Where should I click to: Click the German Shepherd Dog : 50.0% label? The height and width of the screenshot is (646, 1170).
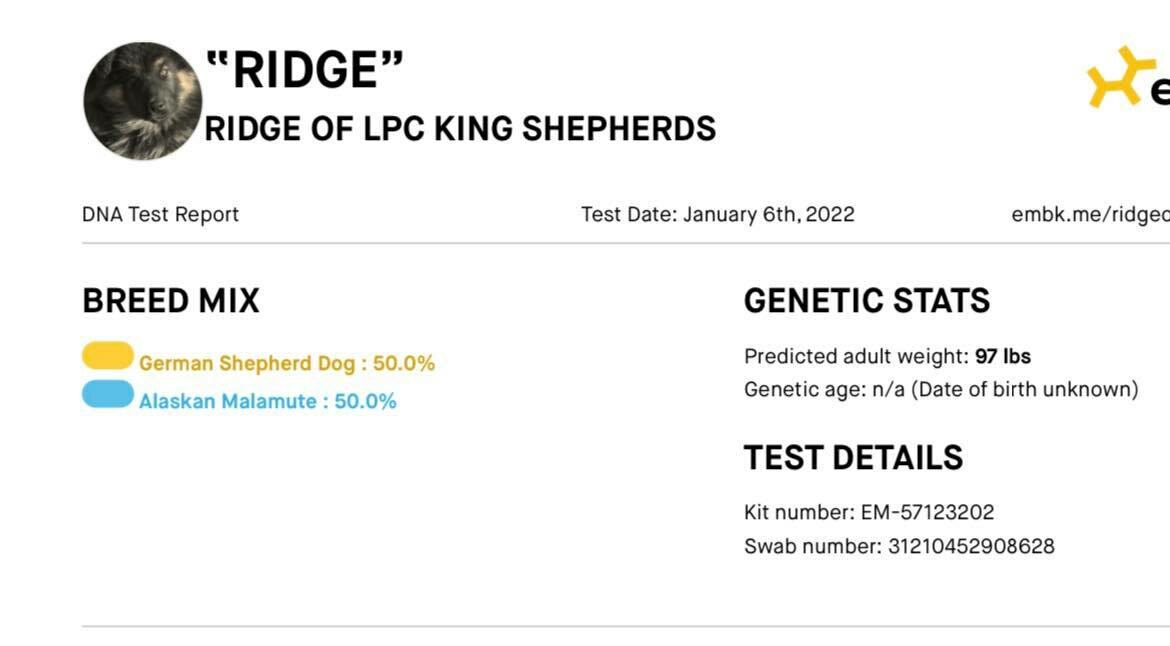click(x=287, y=363)
